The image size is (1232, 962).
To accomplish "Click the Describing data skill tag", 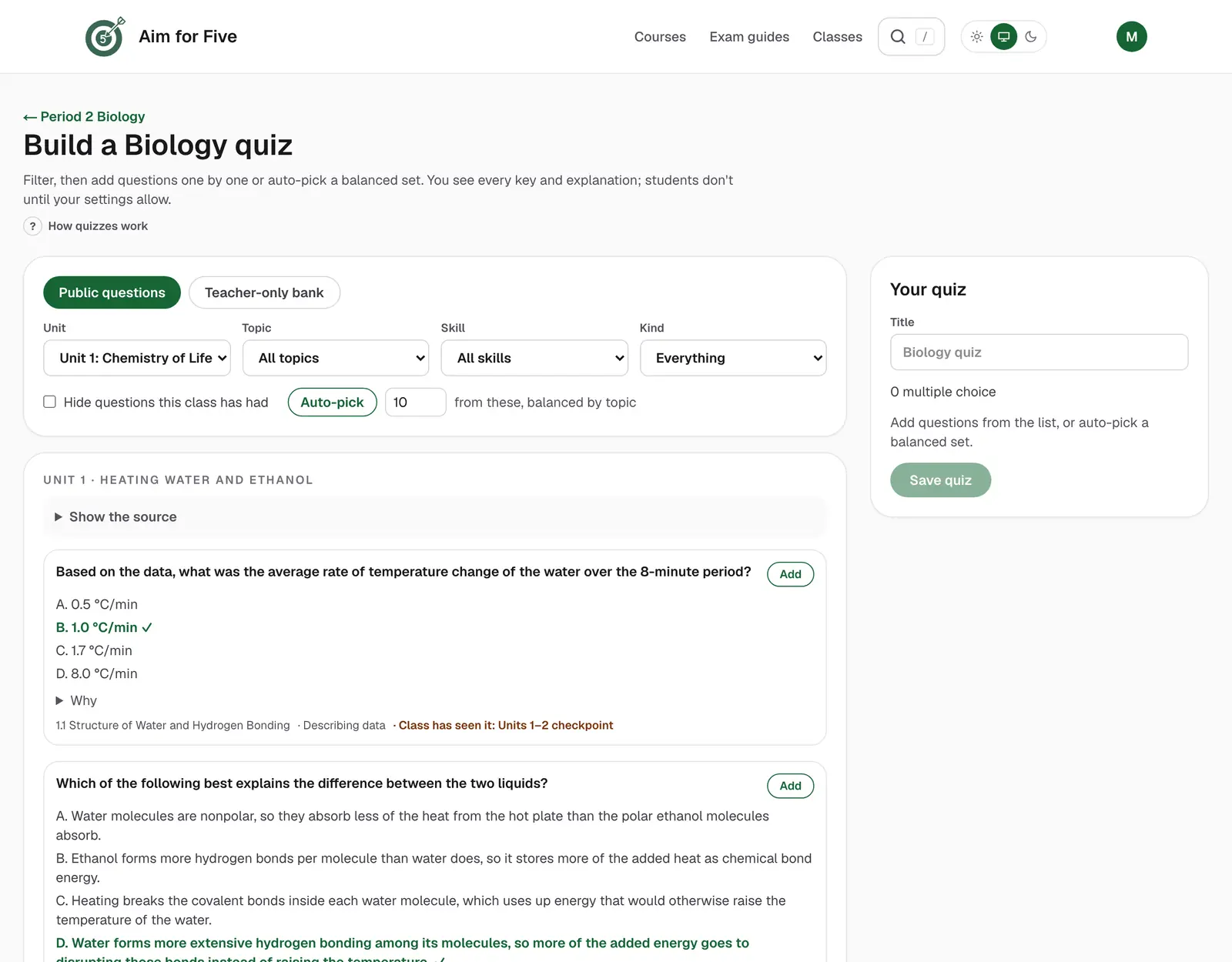I will [x=344, y=725].
